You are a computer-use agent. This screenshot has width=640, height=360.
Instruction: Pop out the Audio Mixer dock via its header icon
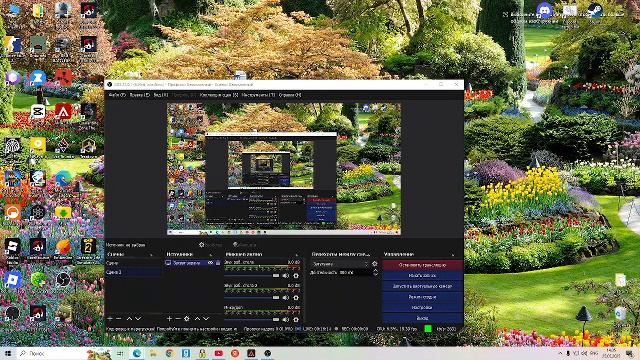[297, 255]
